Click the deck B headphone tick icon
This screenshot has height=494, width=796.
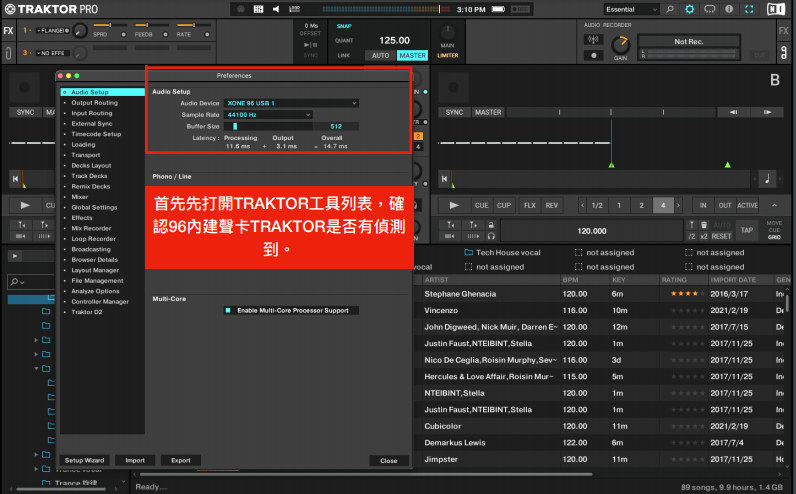point(491,236)
